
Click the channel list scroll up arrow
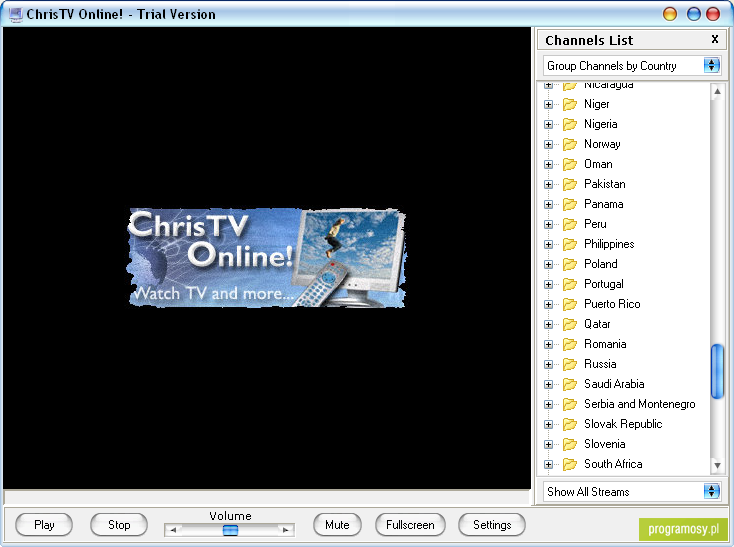[x=717, y=92]
